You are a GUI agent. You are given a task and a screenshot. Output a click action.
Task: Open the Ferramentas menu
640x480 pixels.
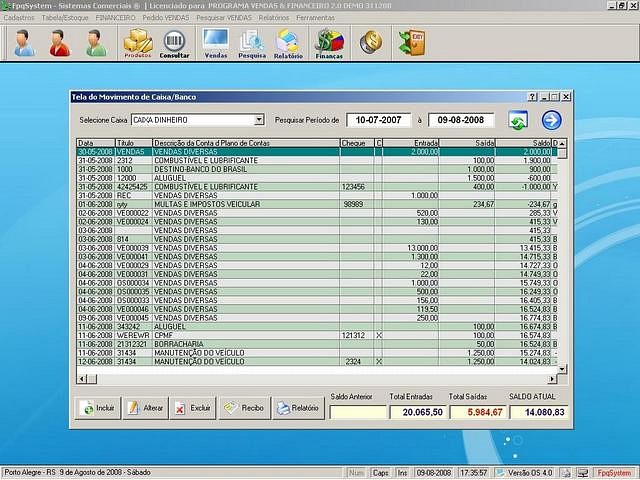tap(316, 18)
